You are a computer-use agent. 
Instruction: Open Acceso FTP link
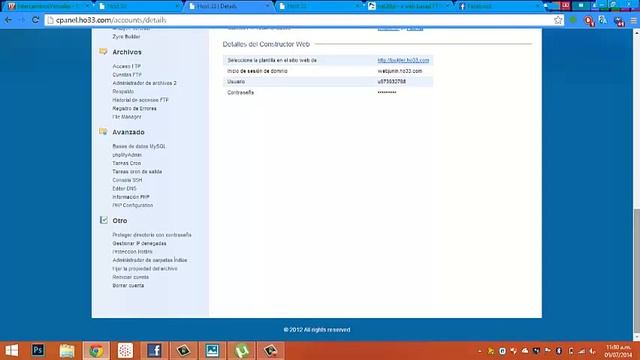coord(127,66)
